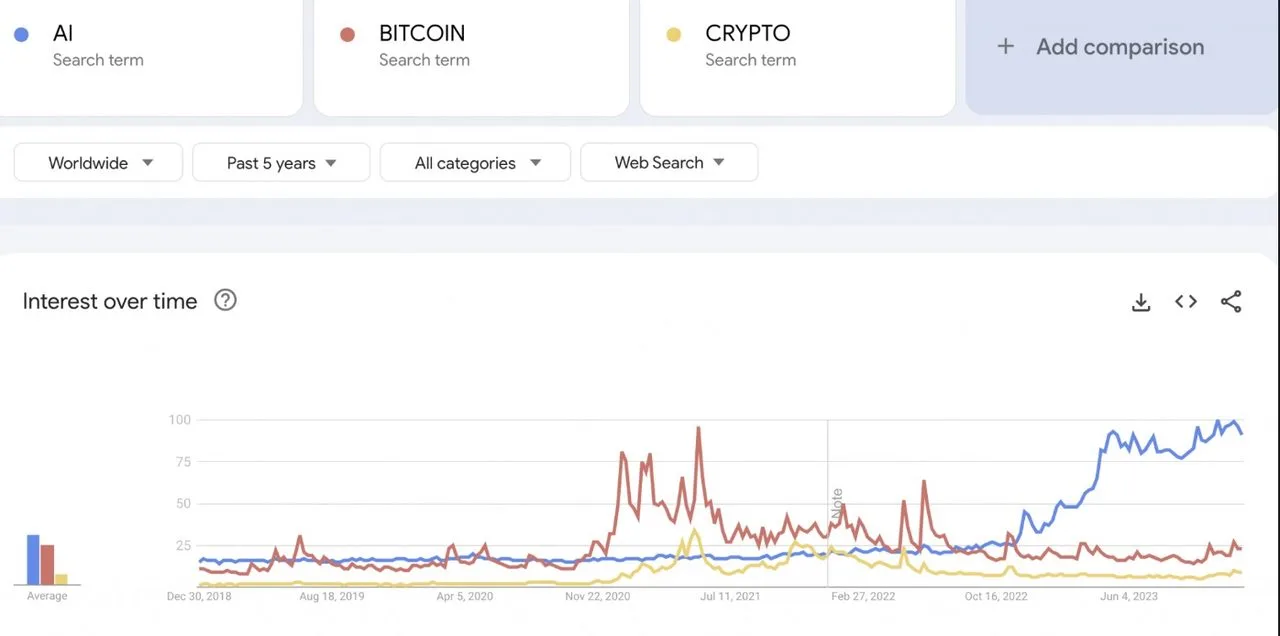Open the Web Search type dropdown

[668, 162]
